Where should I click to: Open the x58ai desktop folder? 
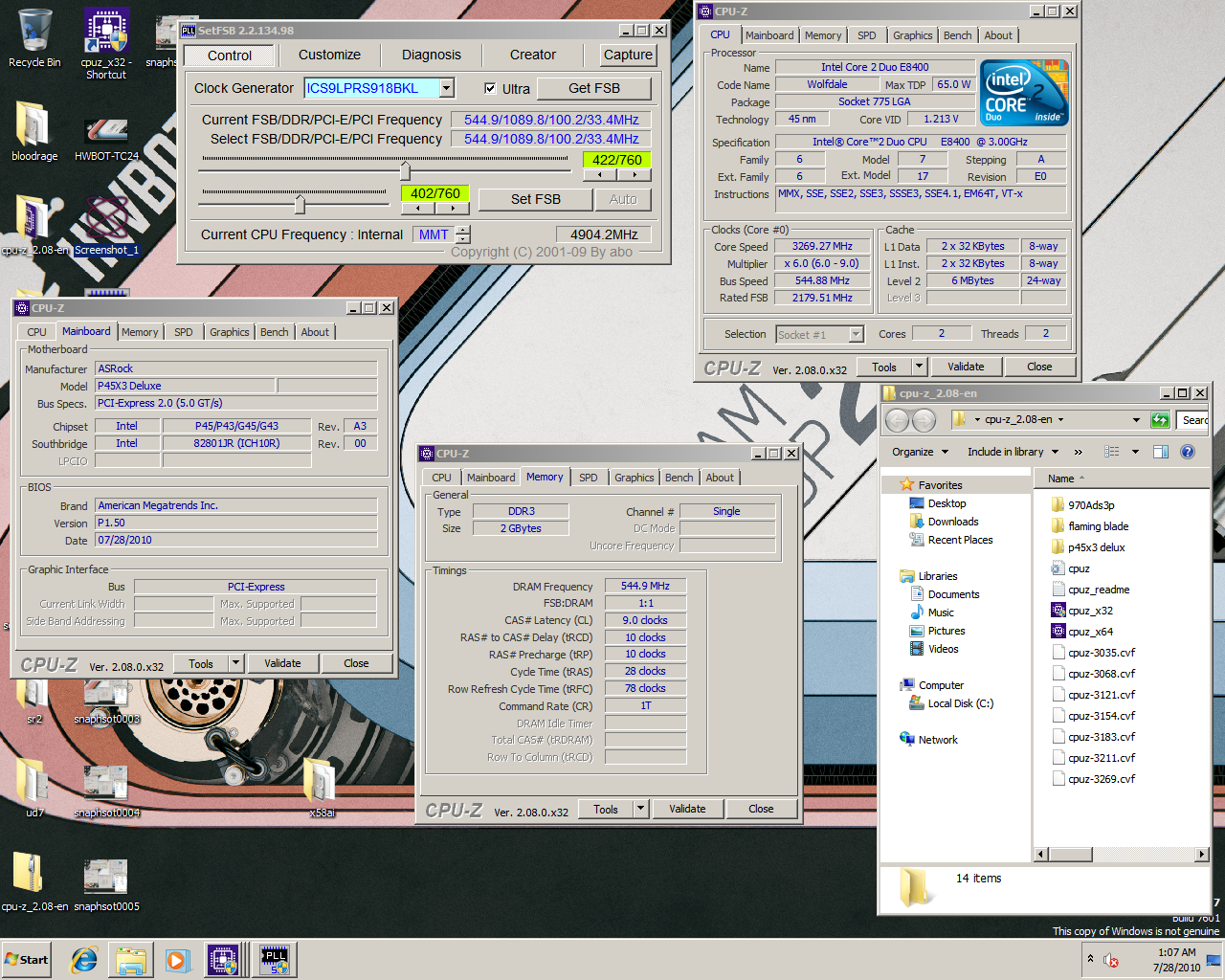(321, 788)
